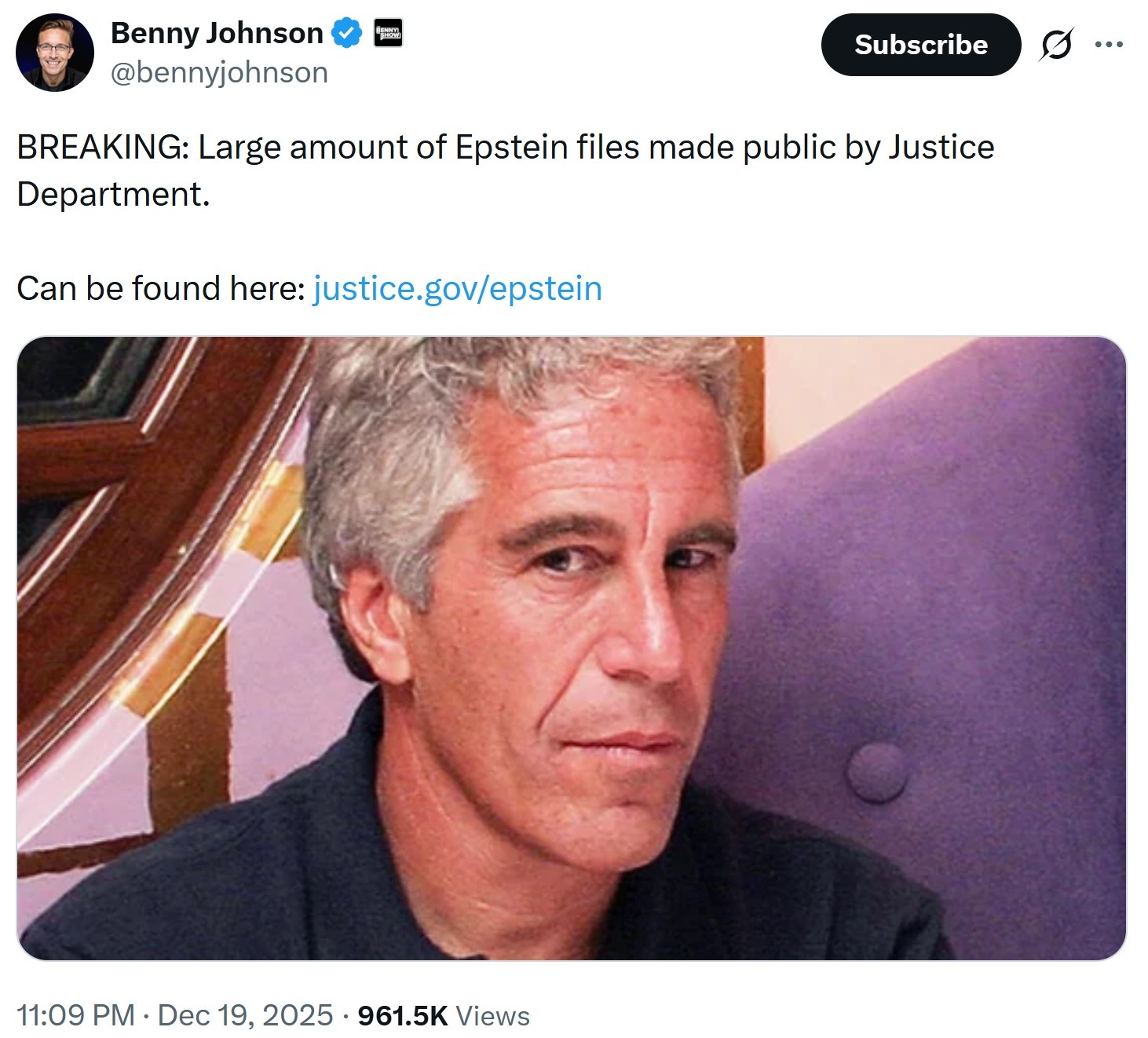Click the 11:09 PM timestamp

(75, 1015)
